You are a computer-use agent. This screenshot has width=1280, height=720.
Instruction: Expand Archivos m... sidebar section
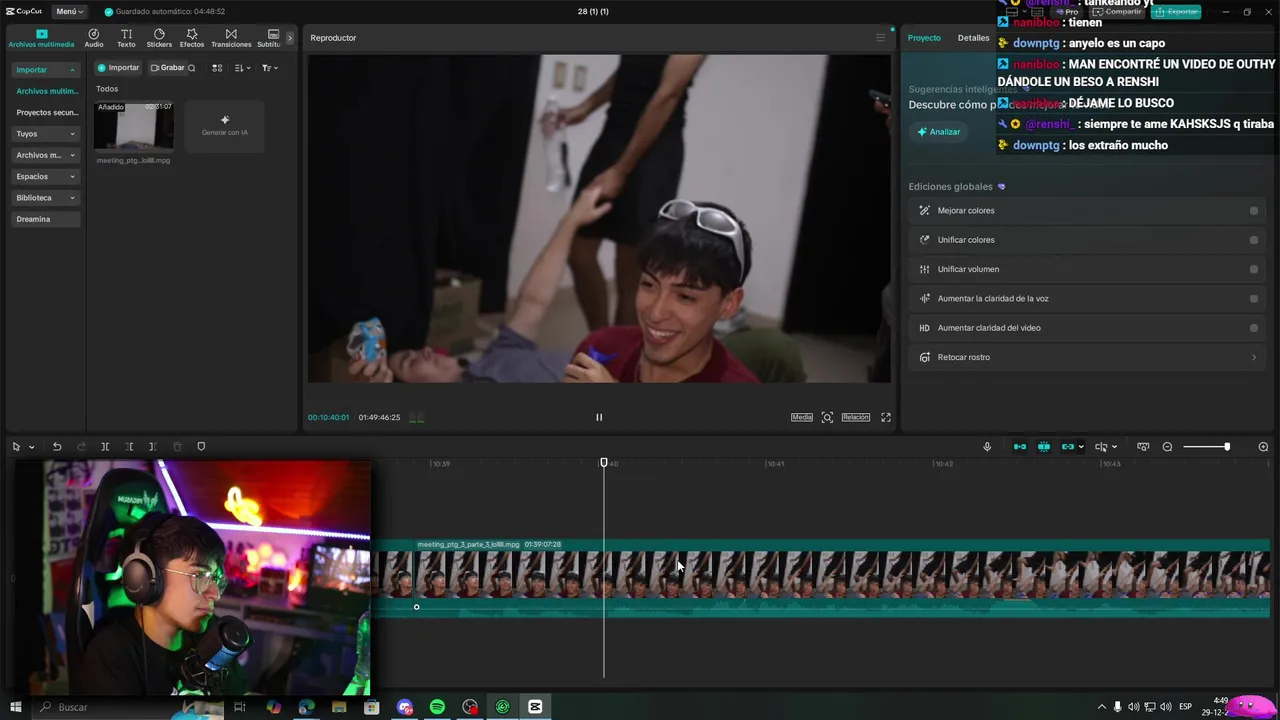click(x=46, y=155)
